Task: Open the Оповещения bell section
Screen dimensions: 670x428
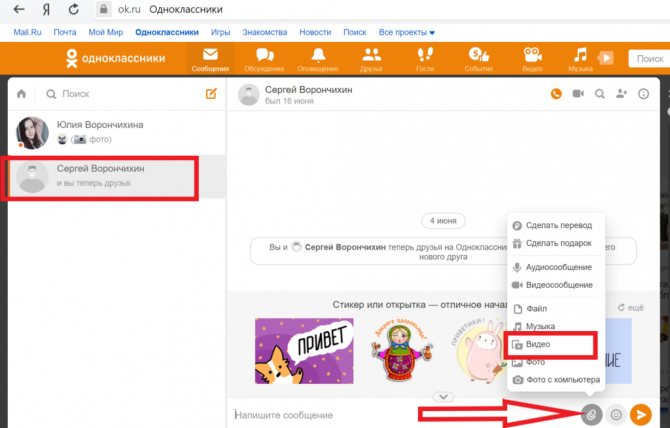Action: tap(317, 59)
